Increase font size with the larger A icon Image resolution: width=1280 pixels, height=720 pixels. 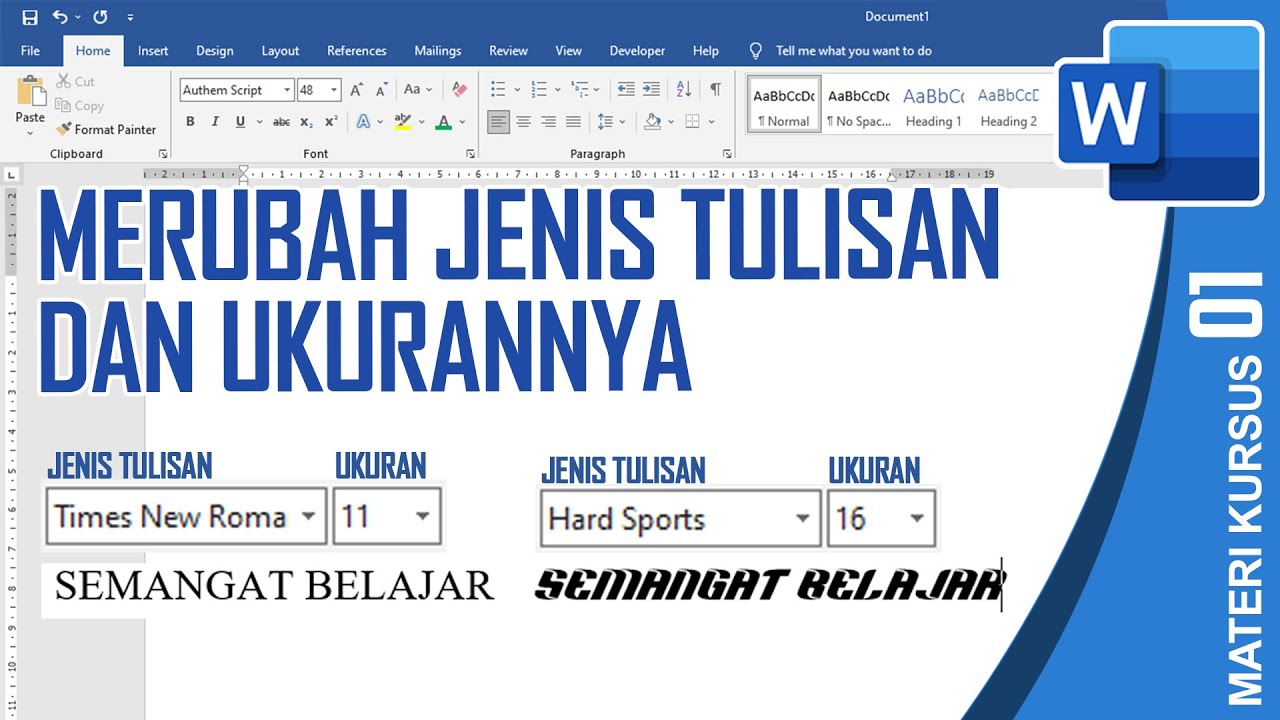[359, 90]
